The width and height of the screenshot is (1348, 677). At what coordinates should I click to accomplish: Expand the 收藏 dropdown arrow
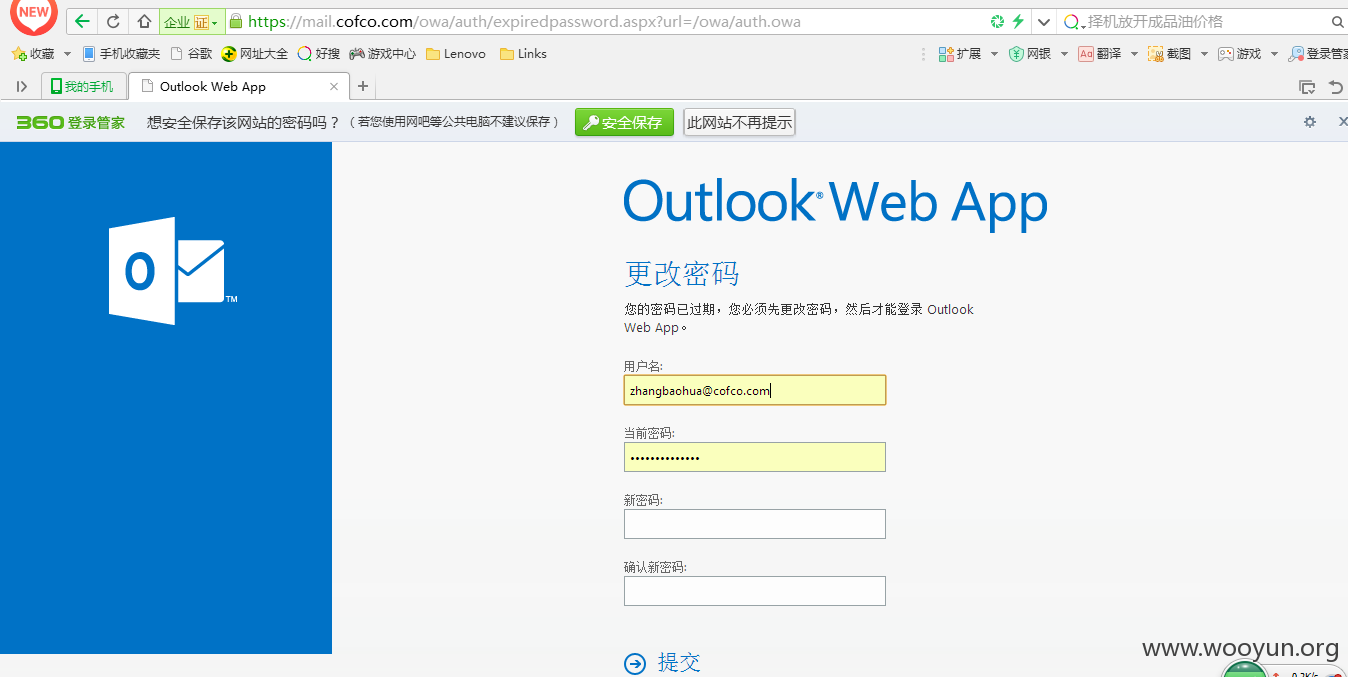point(67,54)
